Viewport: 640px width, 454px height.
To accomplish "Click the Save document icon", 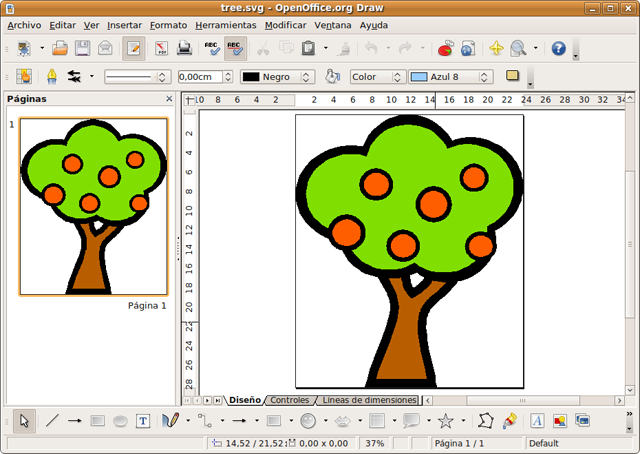I will [x=82, y=48].
